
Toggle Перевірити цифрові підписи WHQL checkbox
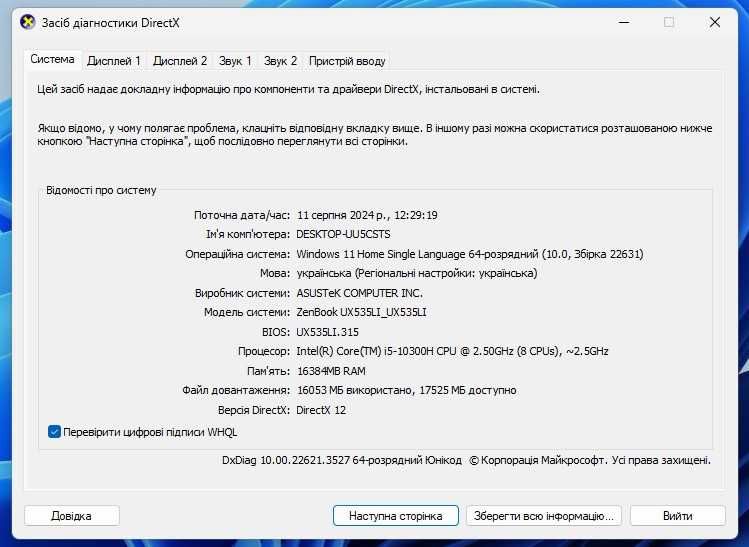(x=54, y=432)
